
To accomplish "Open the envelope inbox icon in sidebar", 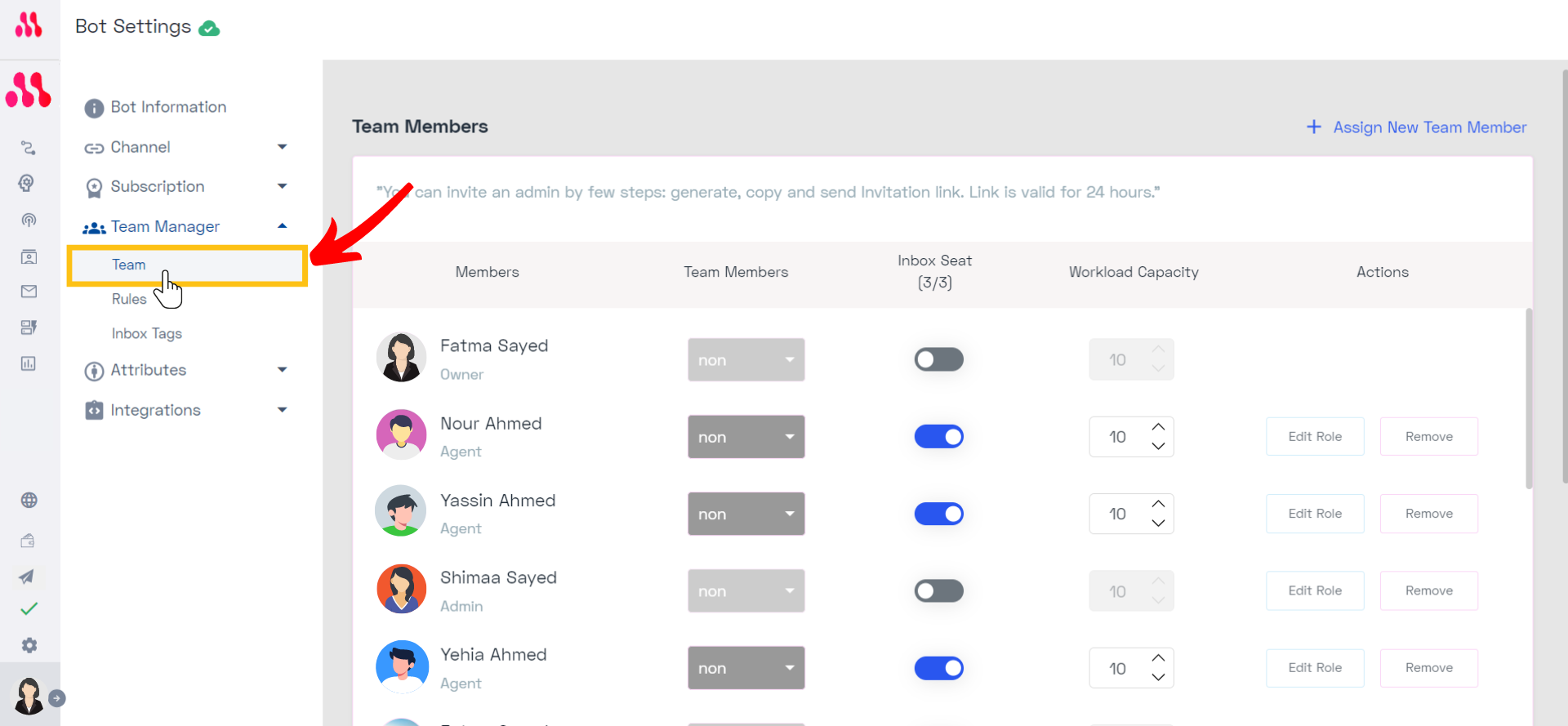I will (x=29, y=292).
